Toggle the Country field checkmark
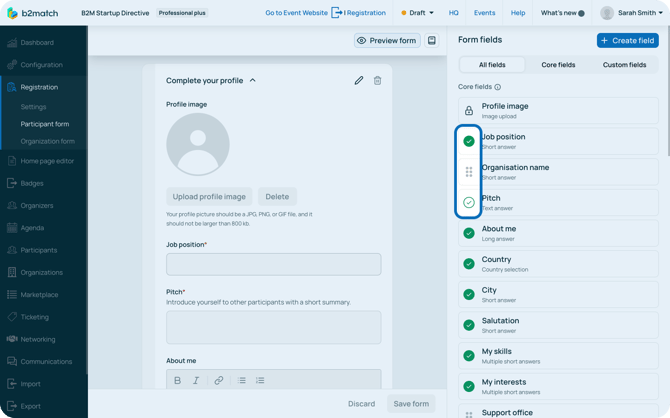This screenshot has height=418, width=670. coord(469,264)
